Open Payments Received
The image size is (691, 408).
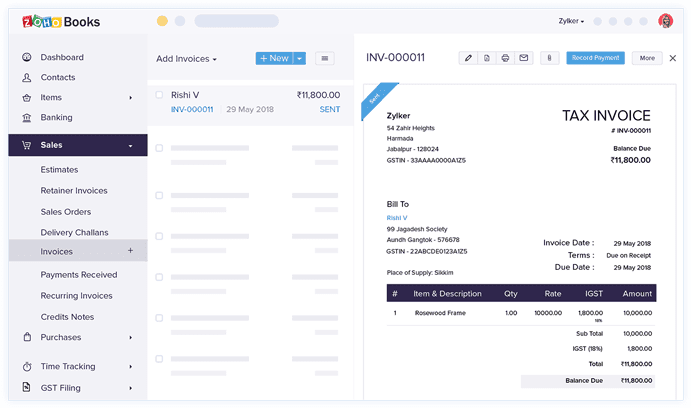tap(79, 275)
